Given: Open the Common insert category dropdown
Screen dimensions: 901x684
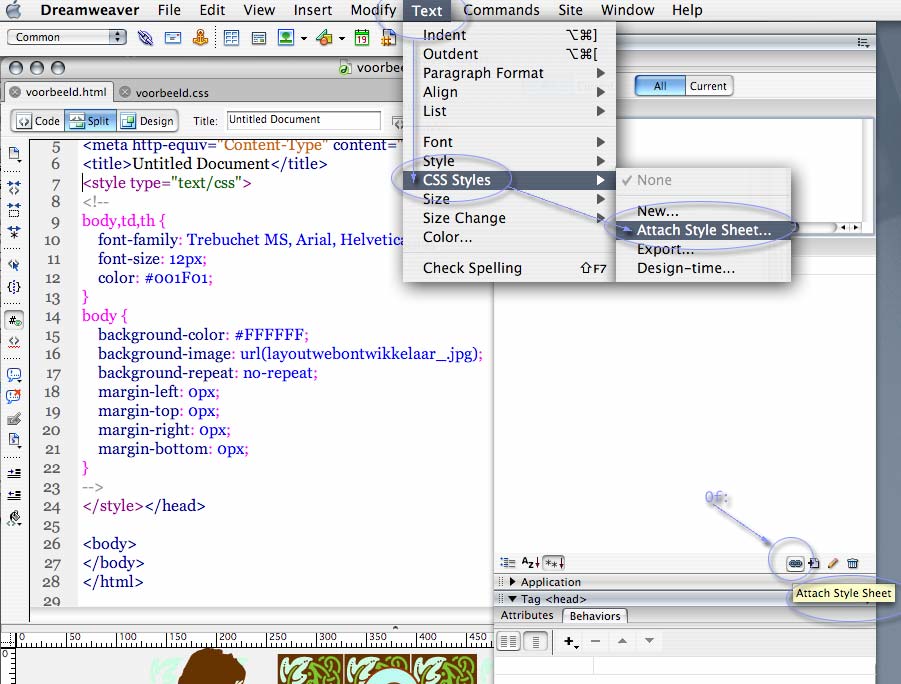Looking at the screenshot, I should point(67,37).
